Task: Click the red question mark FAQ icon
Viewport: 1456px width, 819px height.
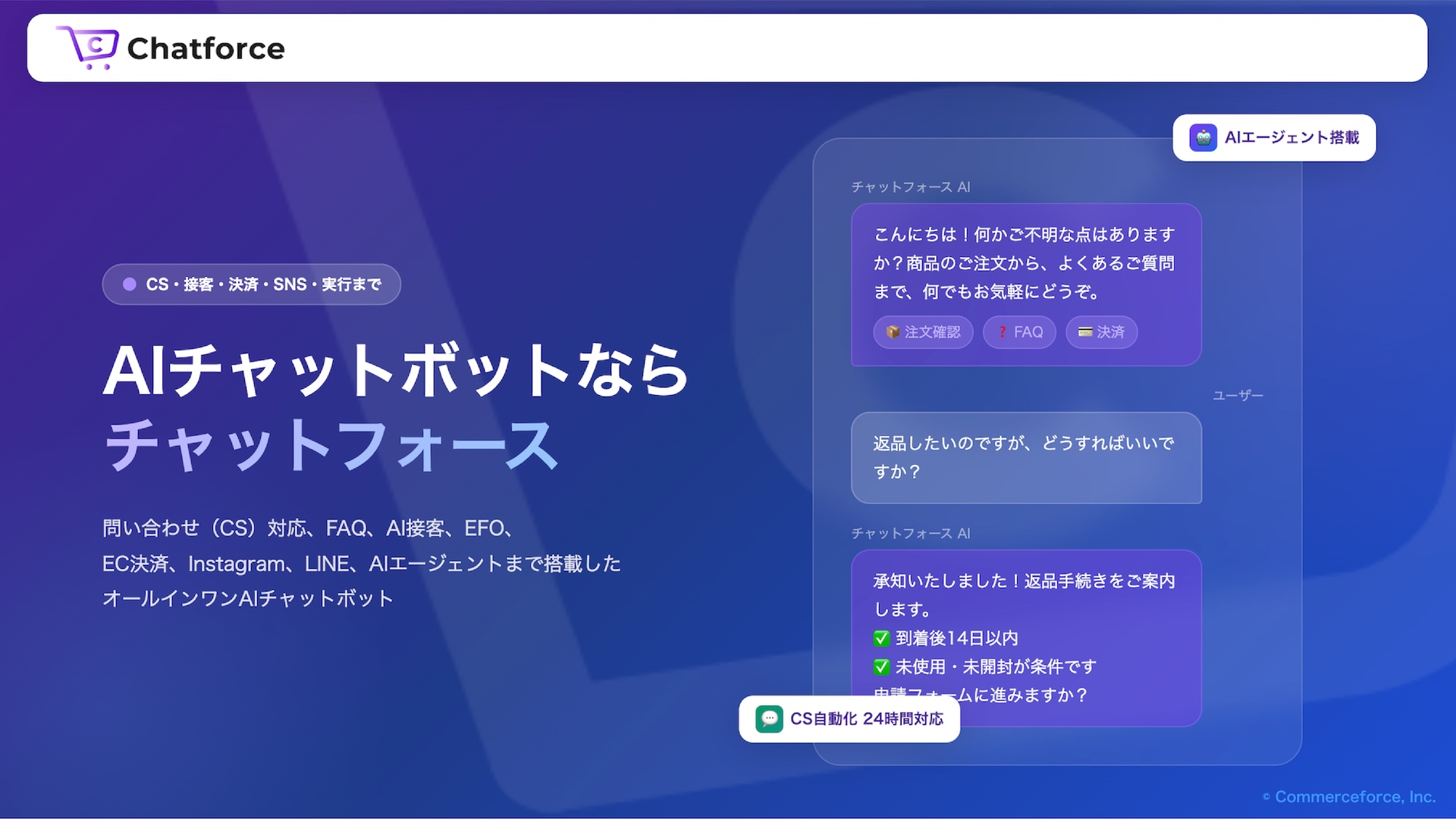Action: [1002, 332]
